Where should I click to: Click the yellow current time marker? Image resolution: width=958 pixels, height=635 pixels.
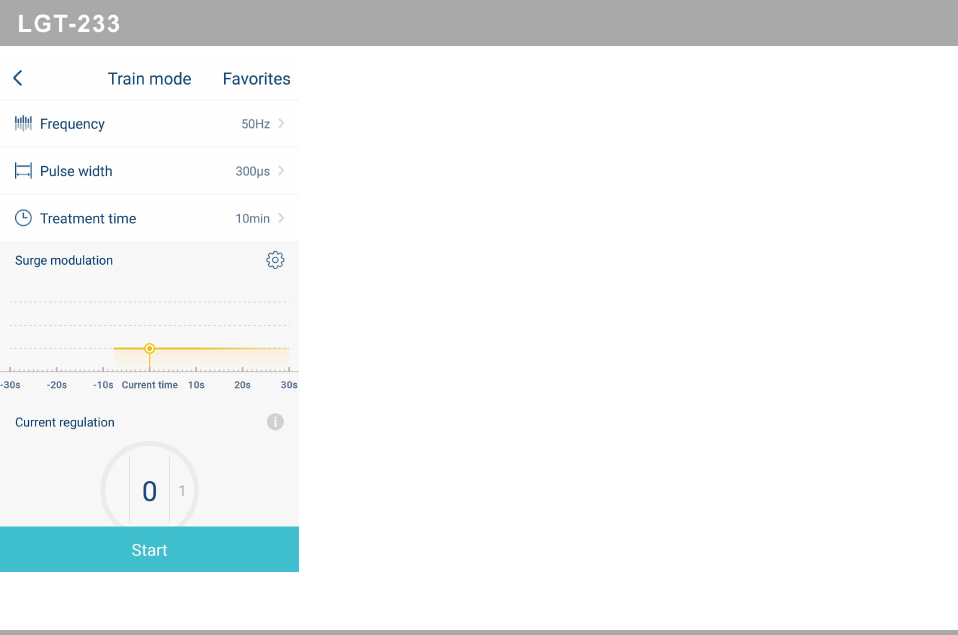(x=149, y=348)
